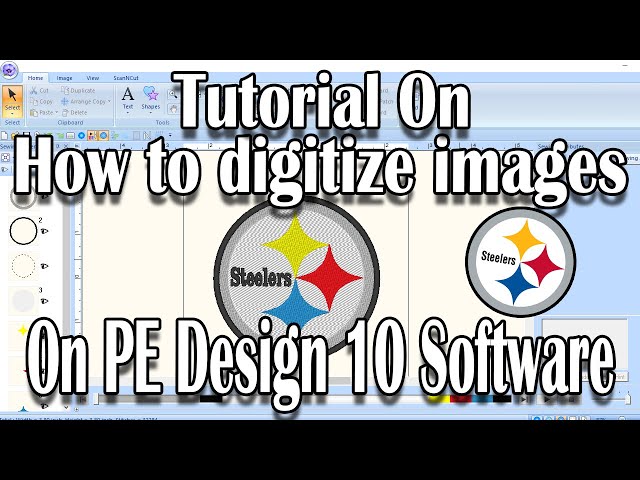
Task: Open the PE-Design application button menu
Action: click(x=9, y=71)
